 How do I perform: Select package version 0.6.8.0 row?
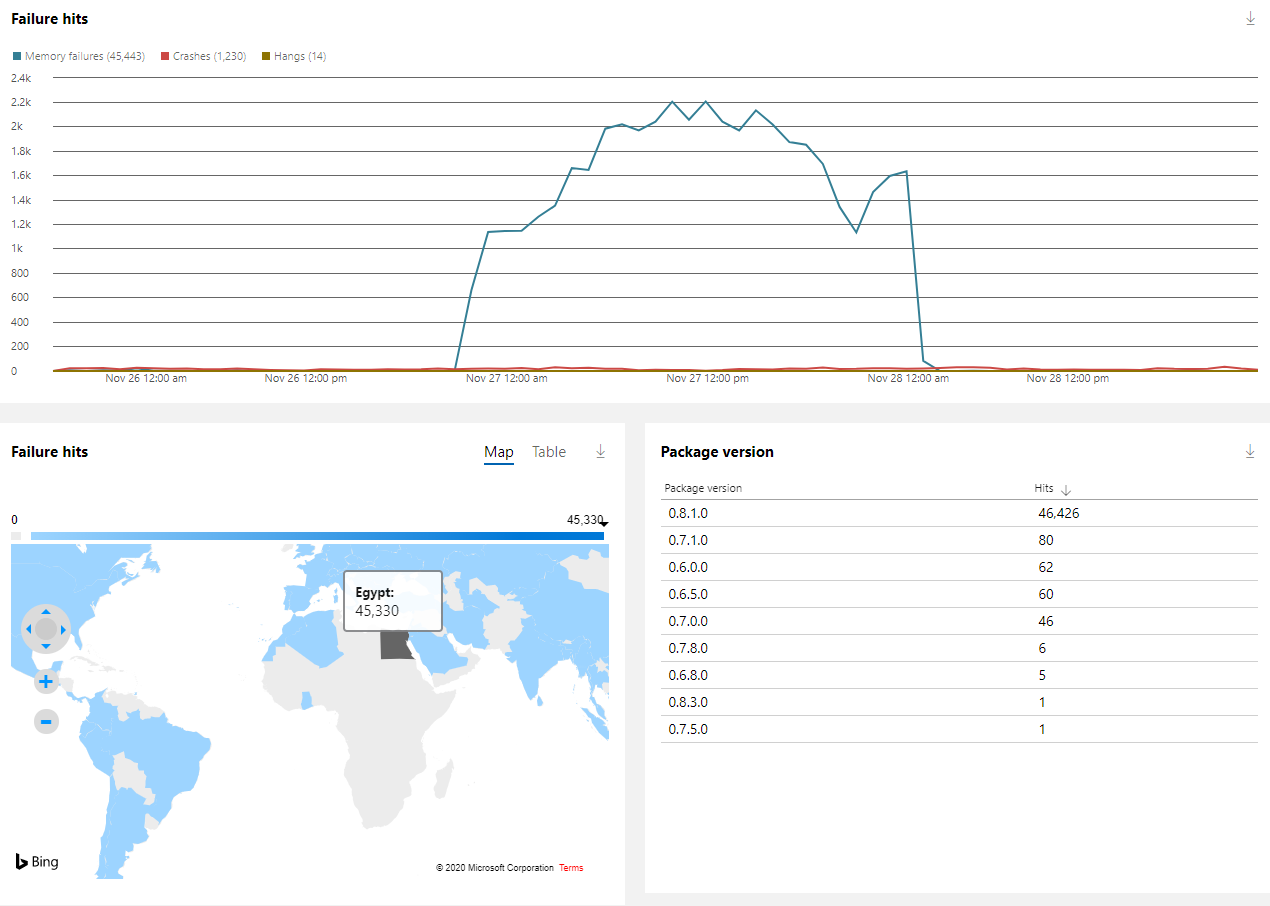[959, 675]
